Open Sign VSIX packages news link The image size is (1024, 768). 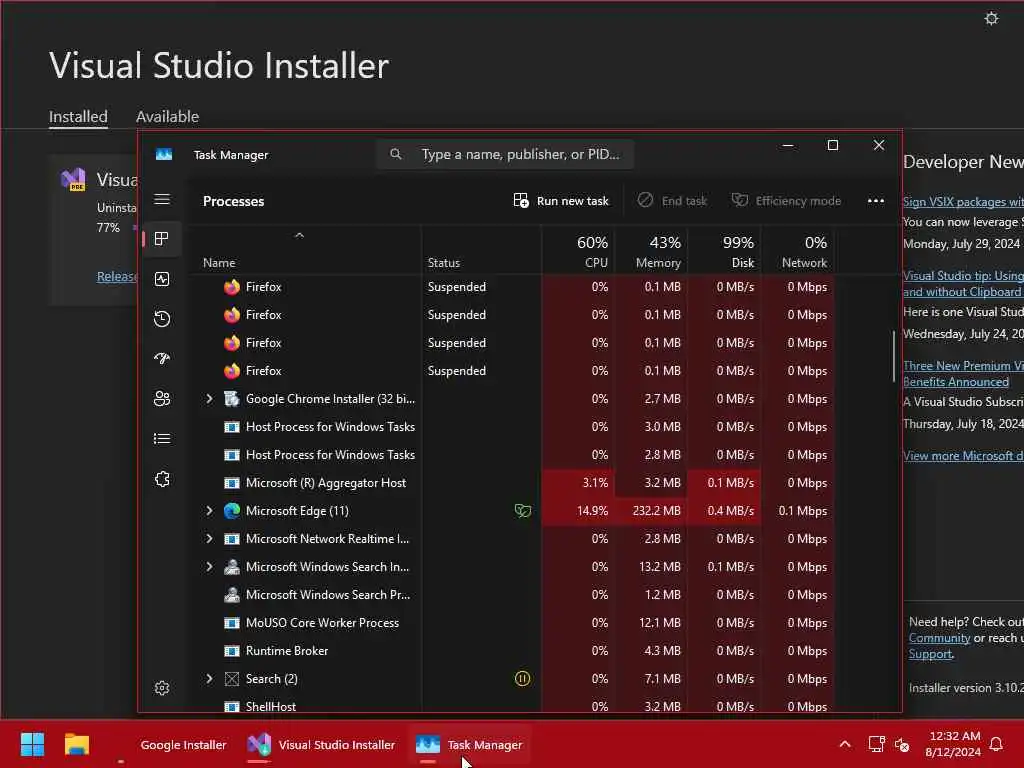(x=963, y=202)
